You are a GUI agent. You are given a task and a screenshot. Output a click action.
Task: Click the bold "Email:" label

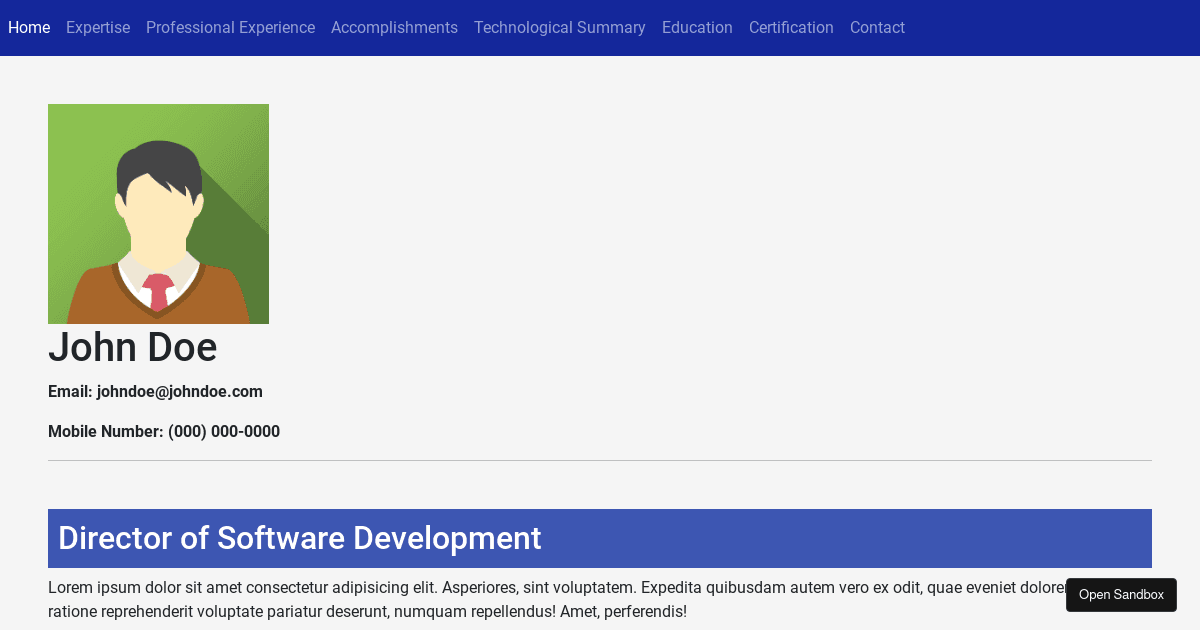(70, 392)
